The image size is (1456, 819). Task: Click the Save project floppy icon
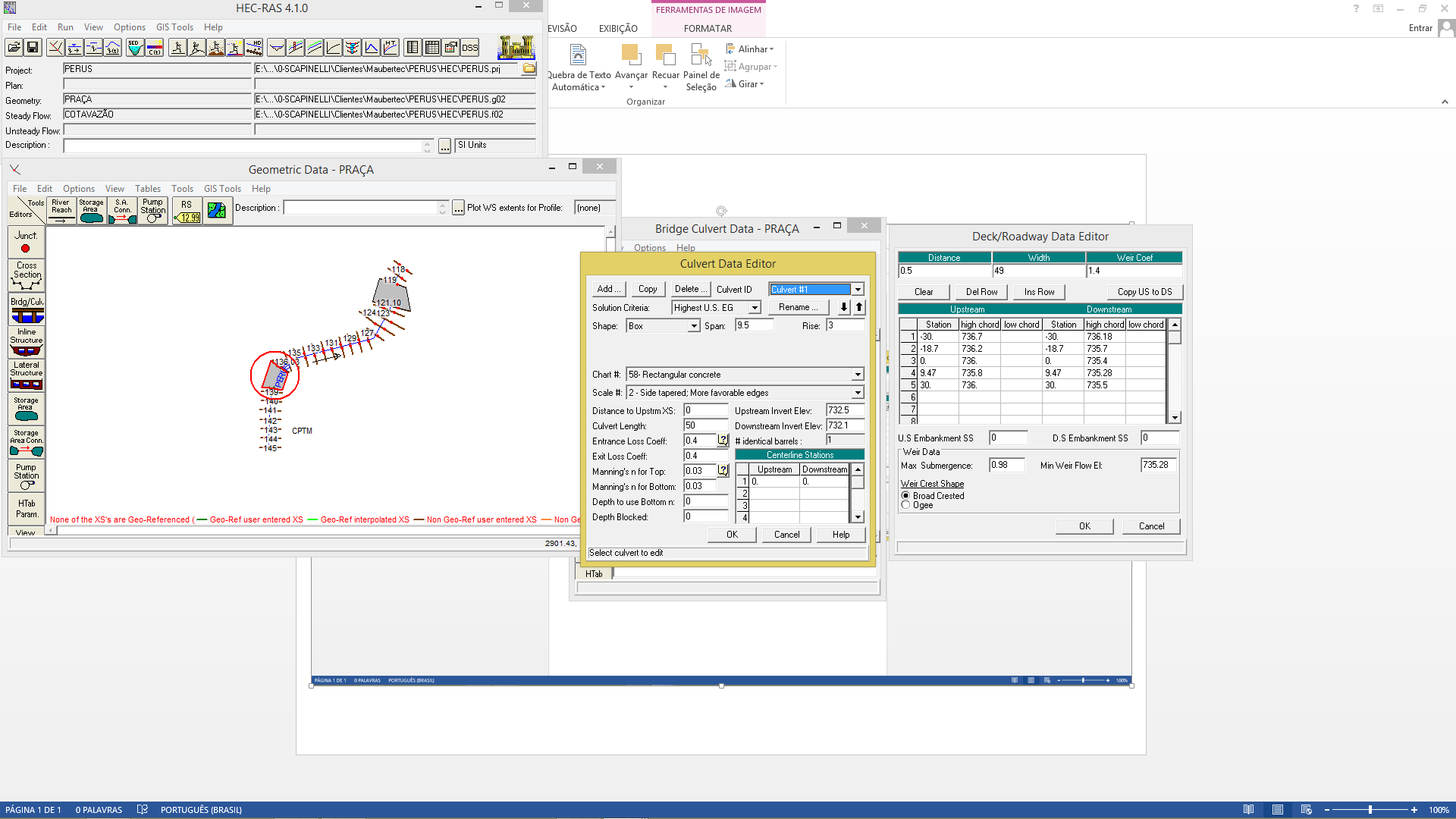click(33, 48)
